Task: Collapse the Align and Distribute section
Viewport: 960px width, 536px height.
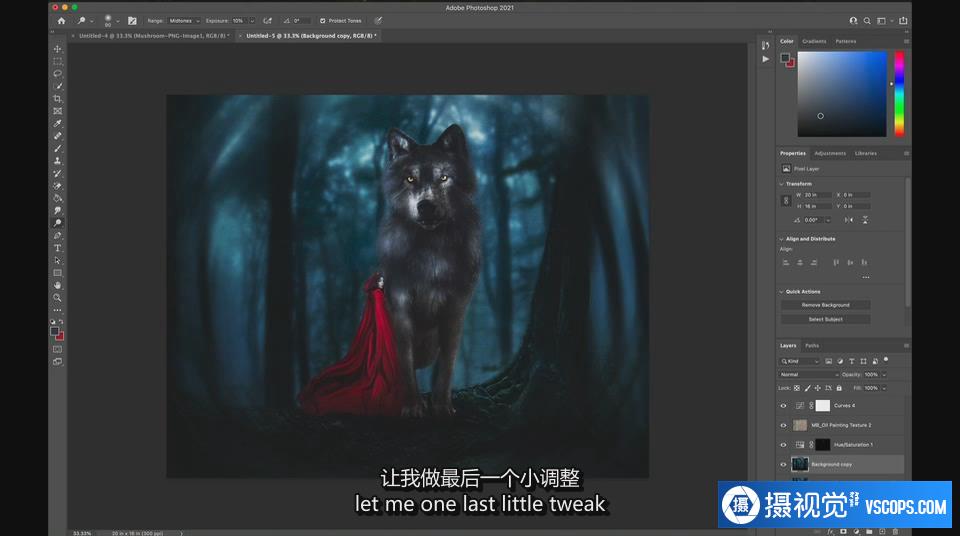Action: point(781,239)
